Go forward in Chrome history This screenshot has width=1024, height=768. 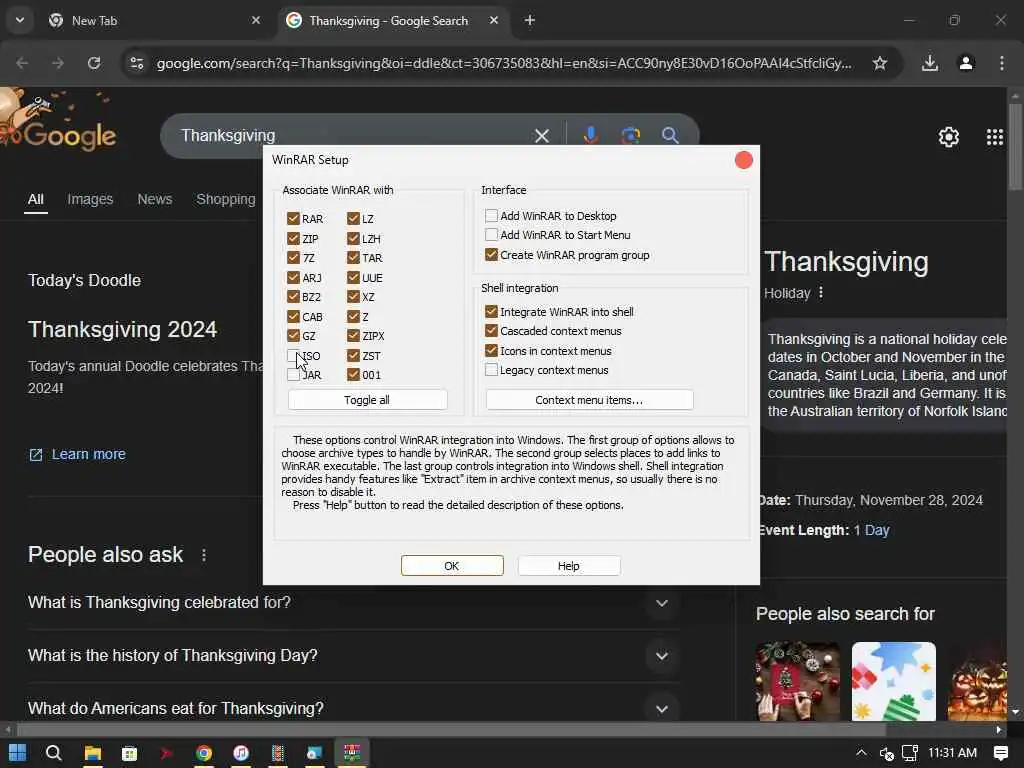(x=58, y=63)
